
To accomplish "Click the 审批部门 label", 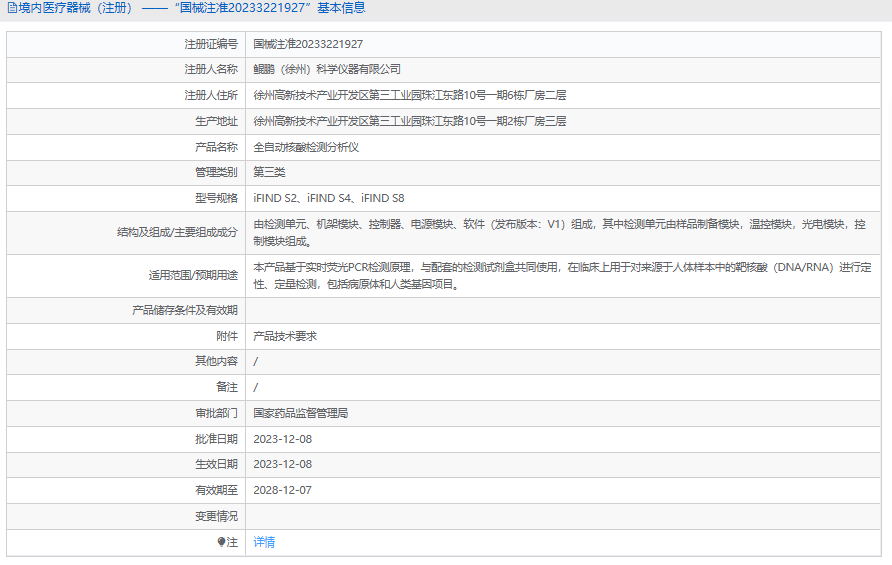I will tap(216, 414).
